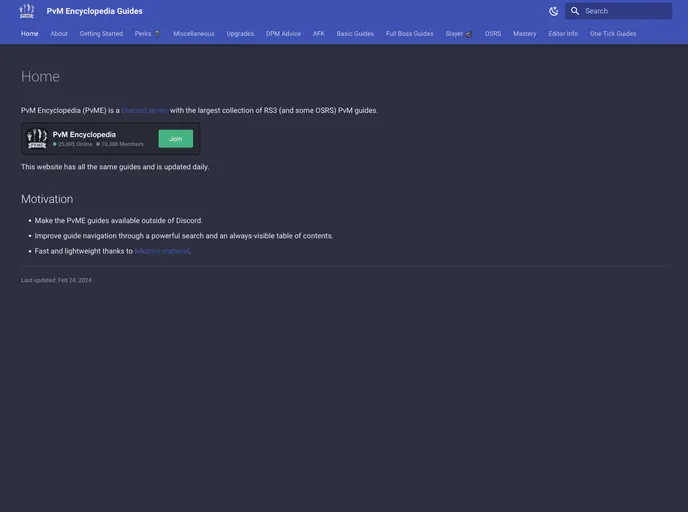Click the green Join button
This screenshot has width=688, height=512.
click(x=176, y=139)
